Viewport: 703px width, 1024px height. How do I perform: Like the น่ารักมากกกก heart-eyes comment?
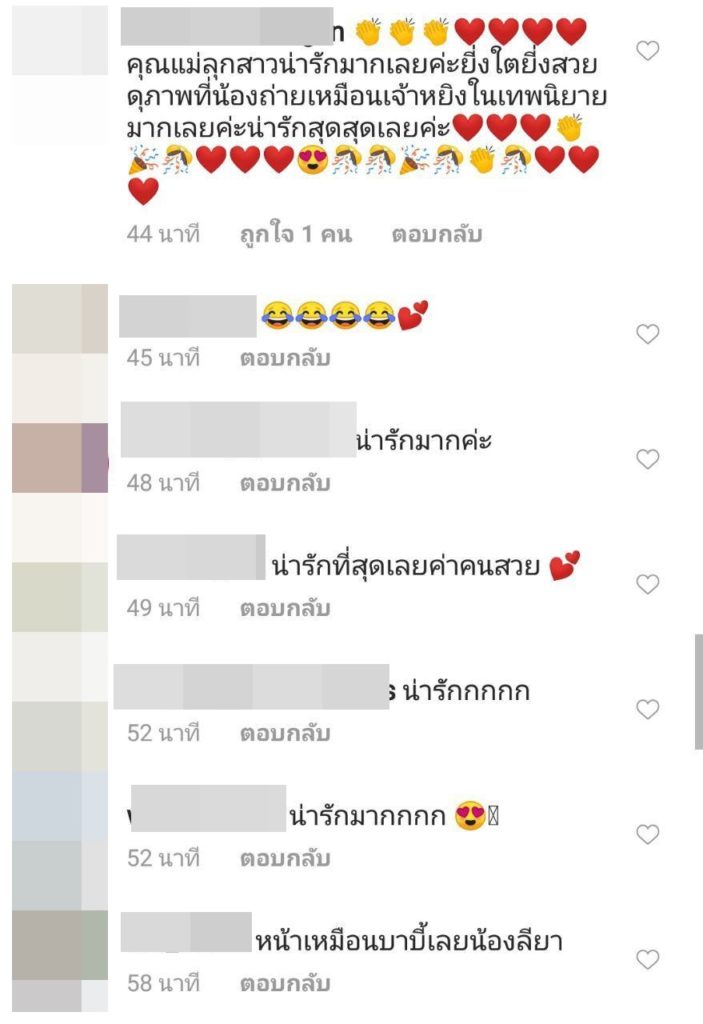(647, 834)
